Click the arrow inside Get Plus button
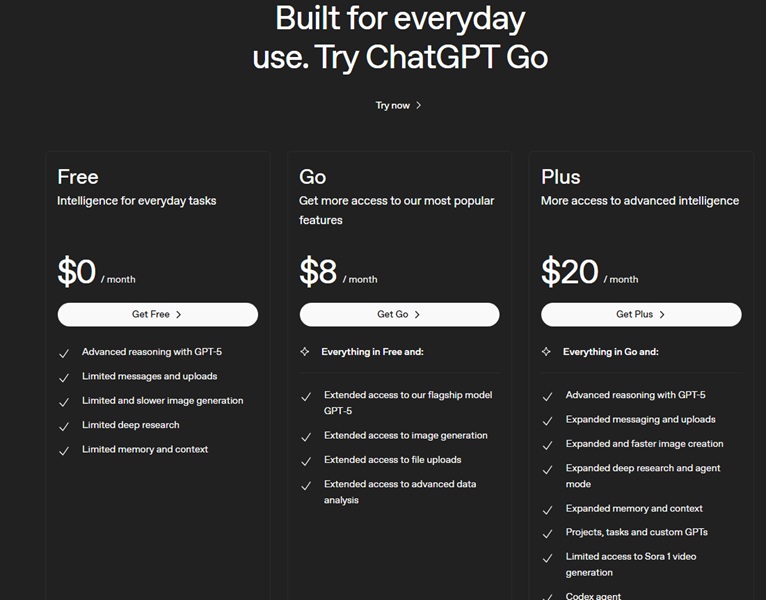The height and width of the screenshot is (600, 766). click(x=662, y=314)
